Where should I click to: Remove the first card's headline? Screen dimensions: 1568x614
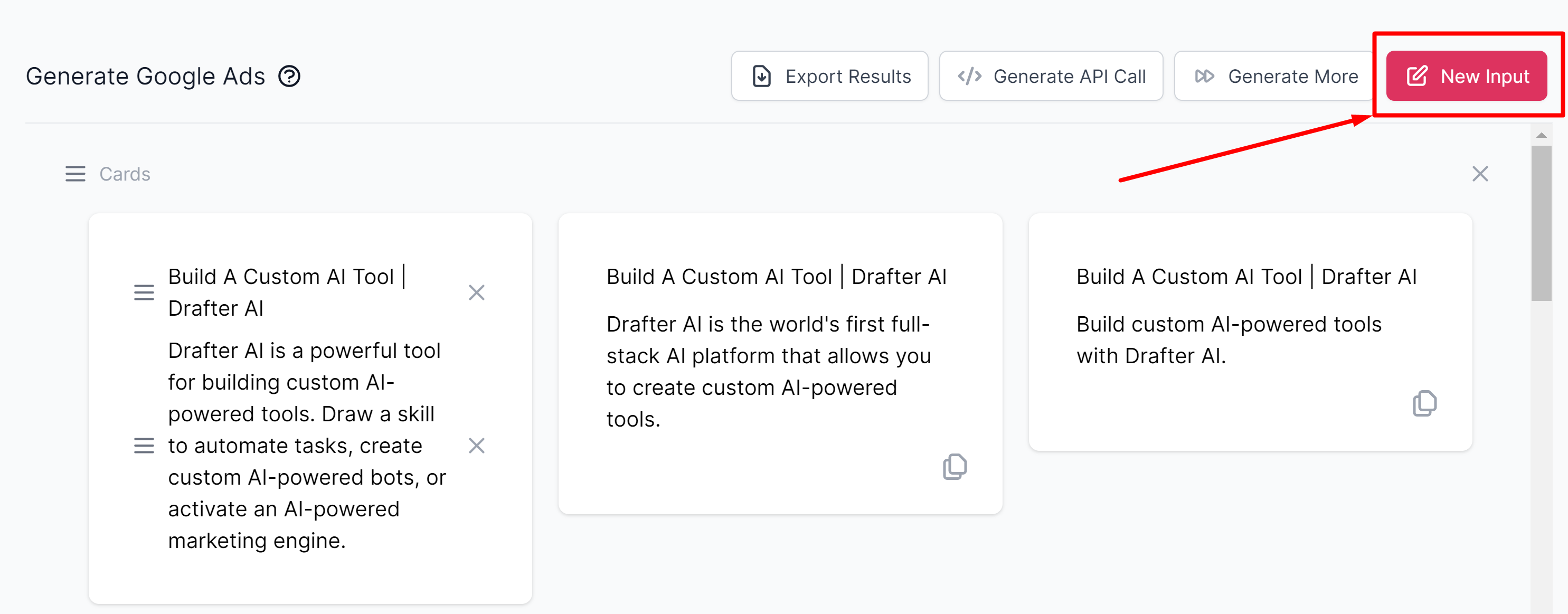(476, 292)
